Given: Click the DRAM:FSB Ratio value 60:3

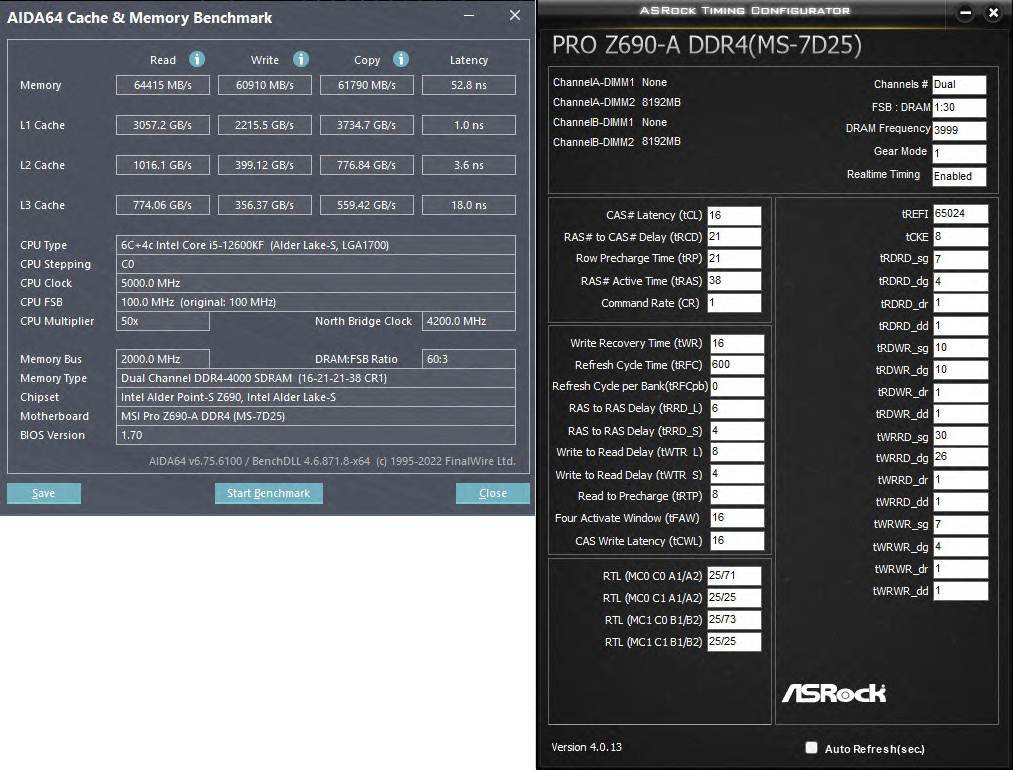Looking at the screenshot, I should click(x=469, y=359).
